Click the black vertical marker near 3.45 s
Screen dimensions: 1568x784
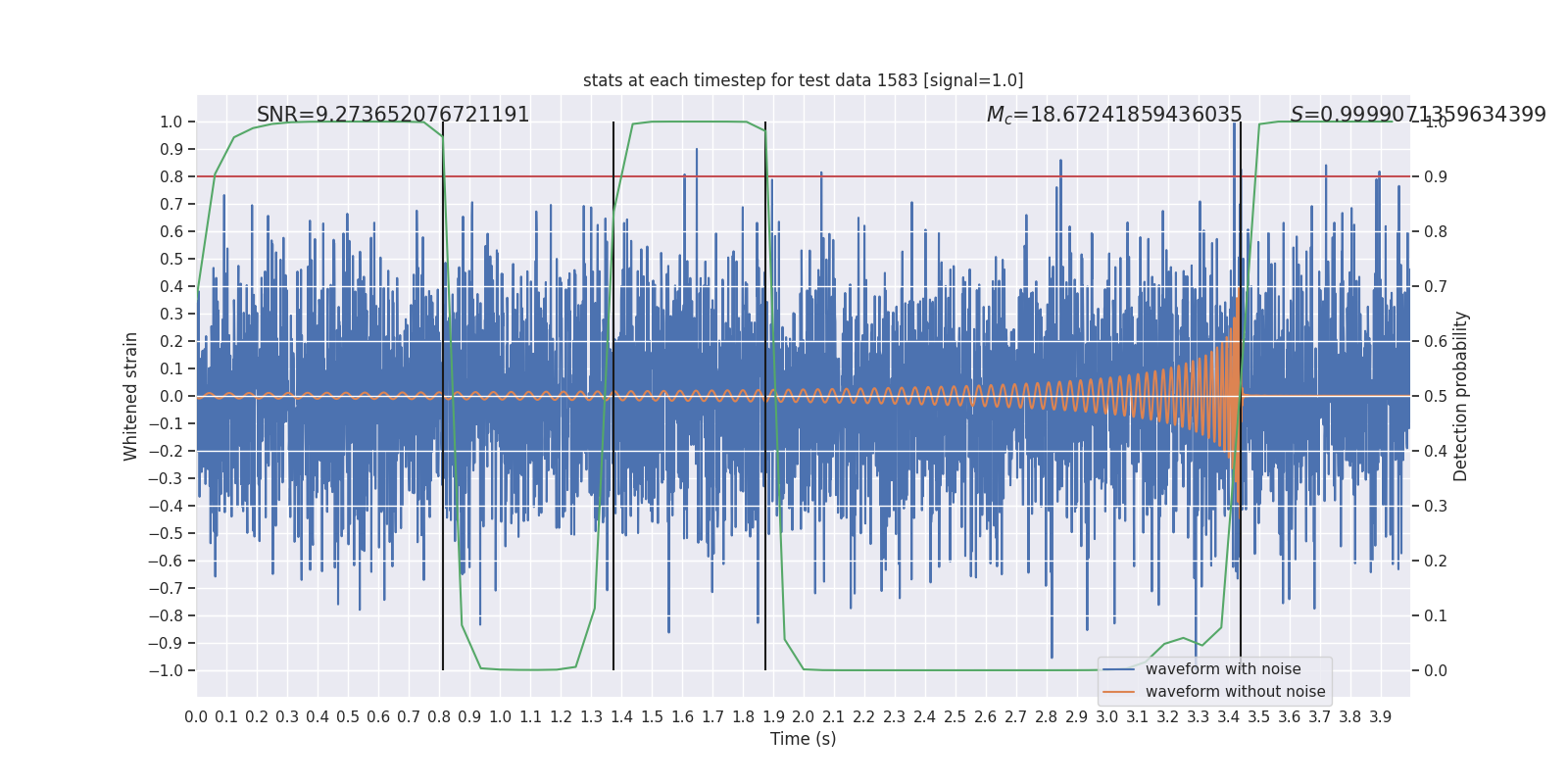pyautogui.click(x=1241, y=396)
